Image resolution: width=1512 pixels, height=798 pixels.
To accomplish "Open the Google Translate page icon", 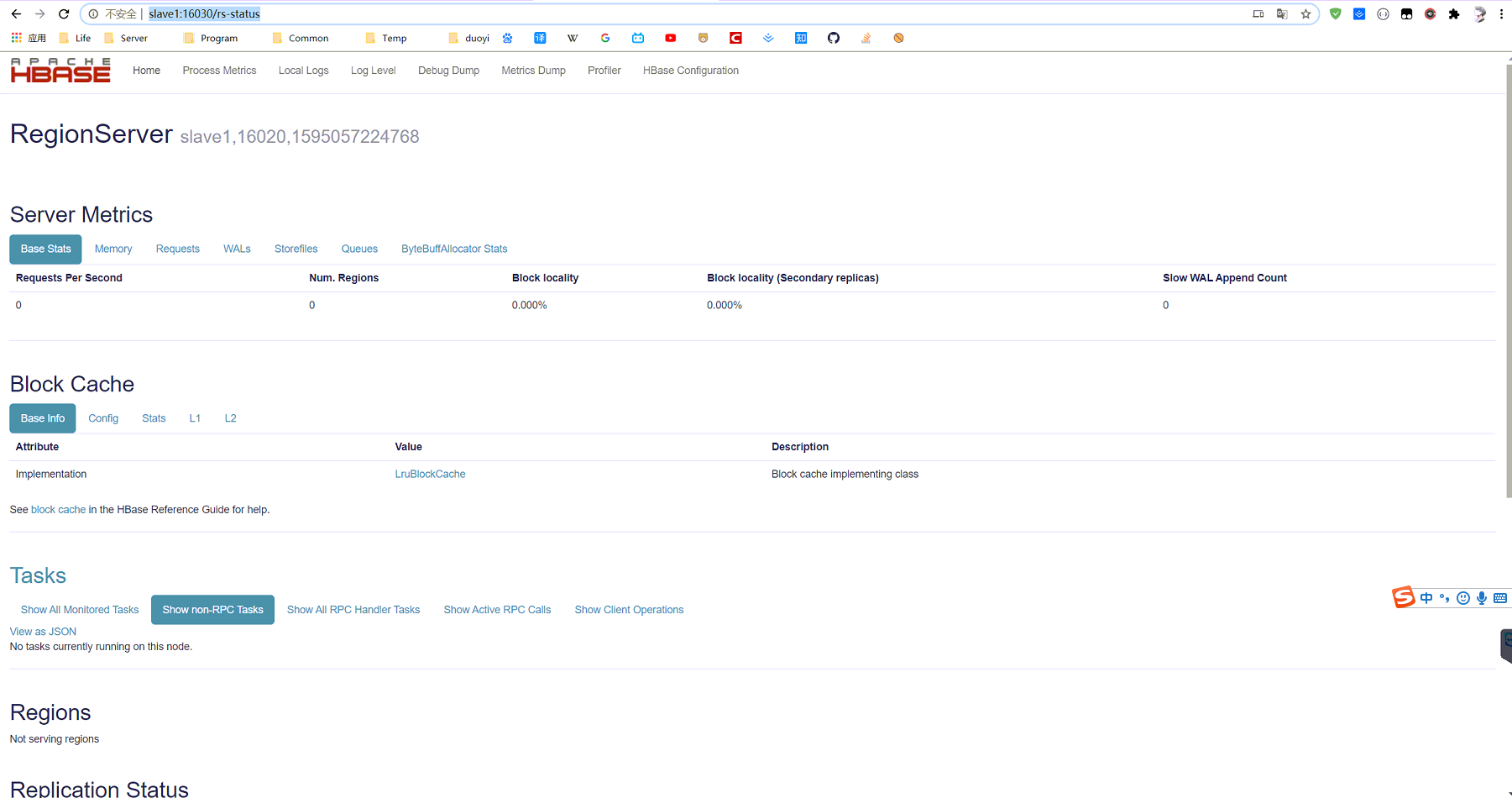I will coord(1282,13).
